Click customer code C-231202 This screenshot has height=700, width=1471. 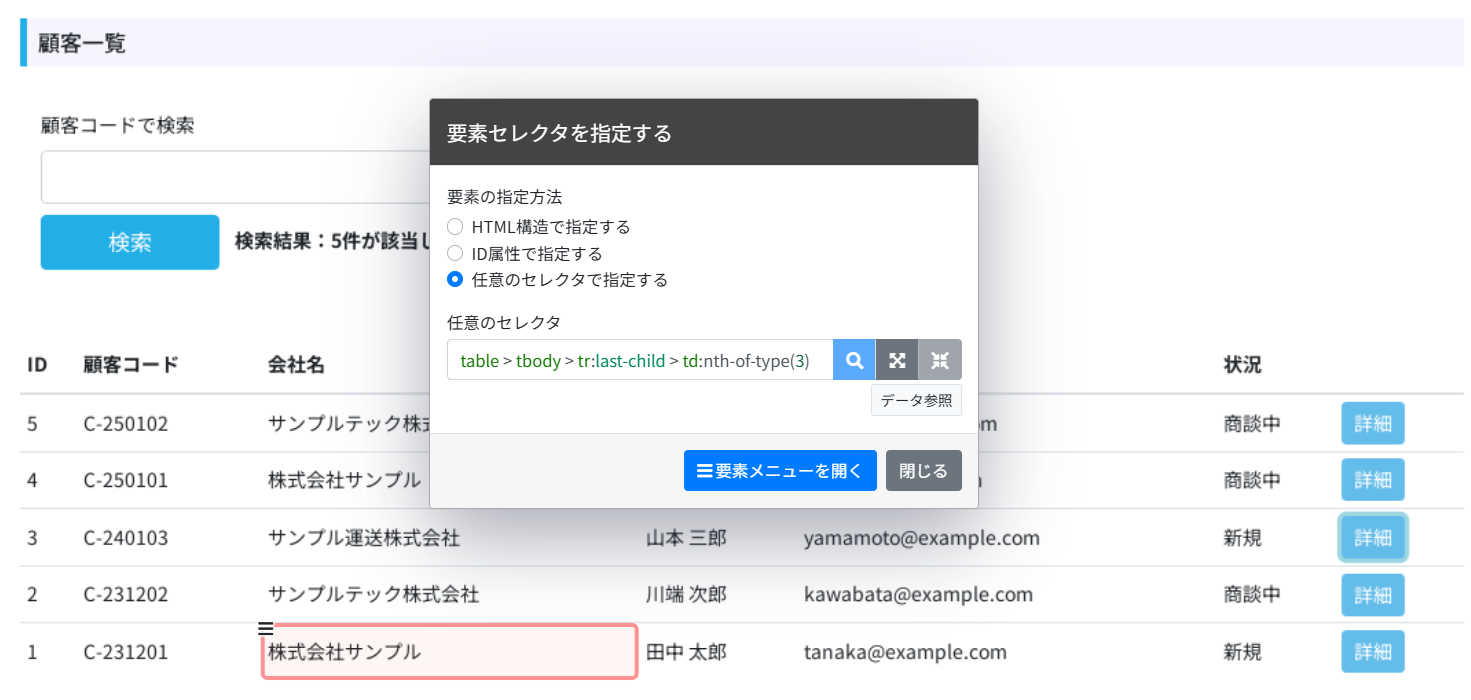126,595
